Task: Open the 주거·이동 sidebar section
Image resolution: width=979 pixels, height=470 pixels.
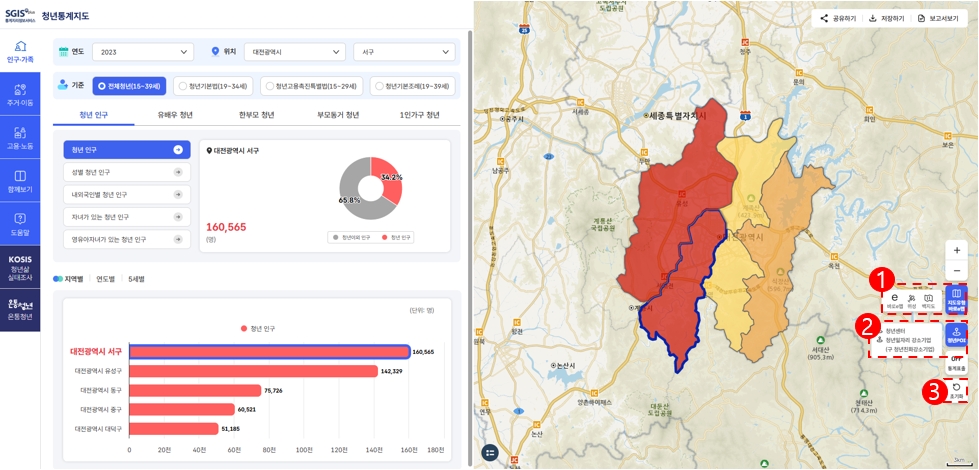Action: 20,95
